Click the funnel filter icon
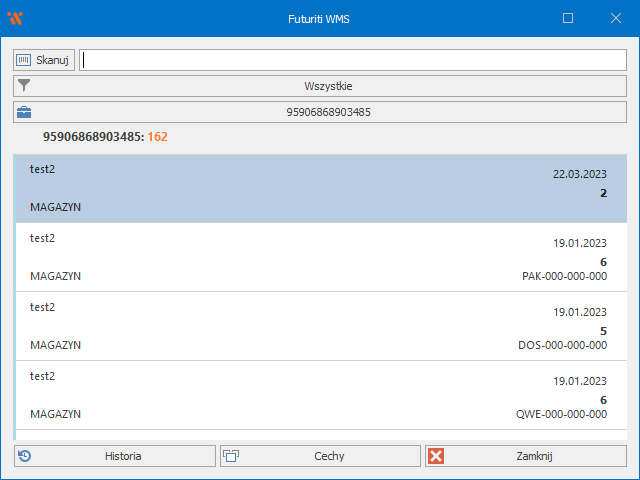 point(25,86)
